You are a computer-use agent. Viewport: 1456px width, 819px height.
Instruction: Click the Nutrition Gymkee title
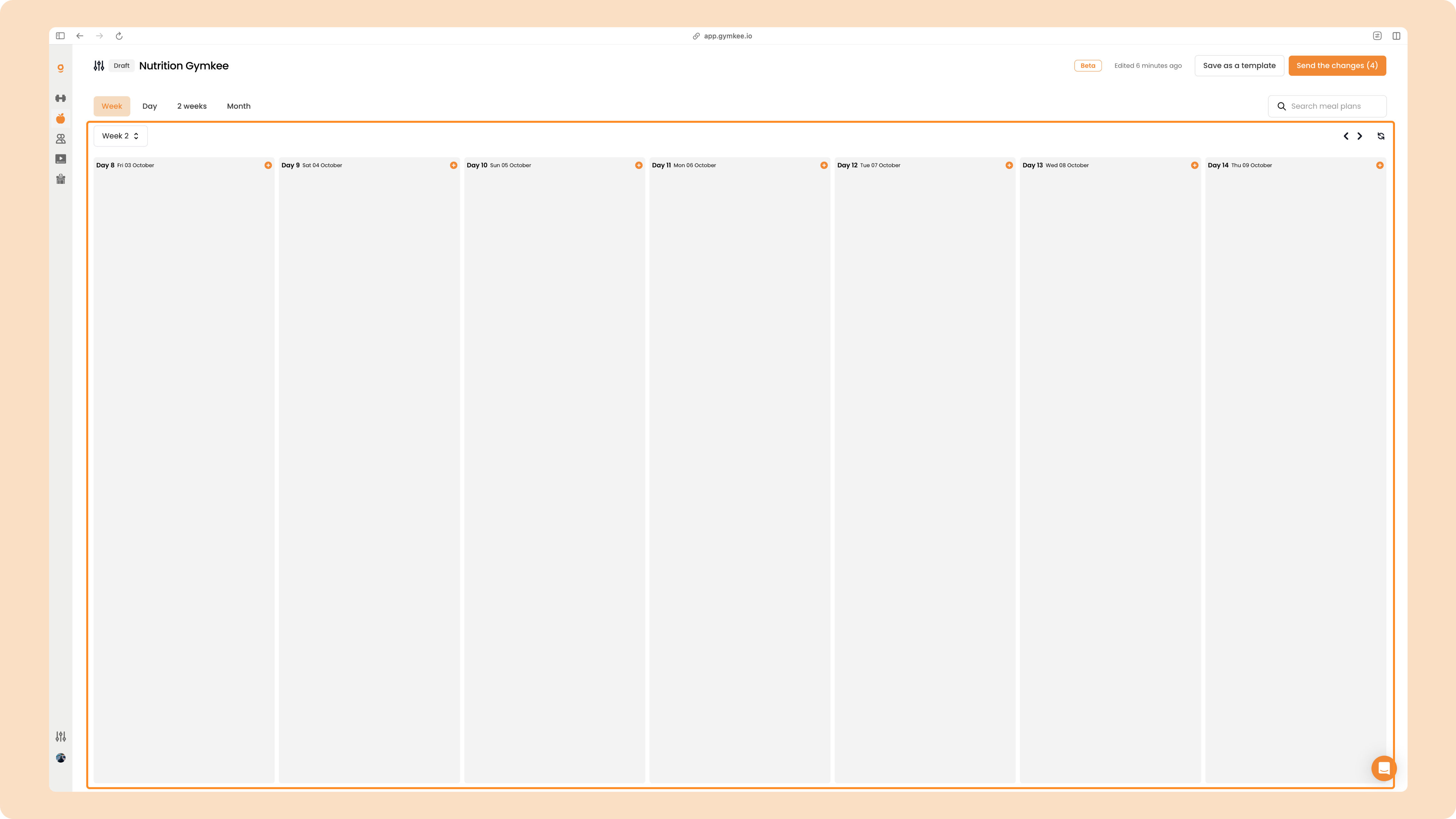pyautogui.click(x=184, y=66)
